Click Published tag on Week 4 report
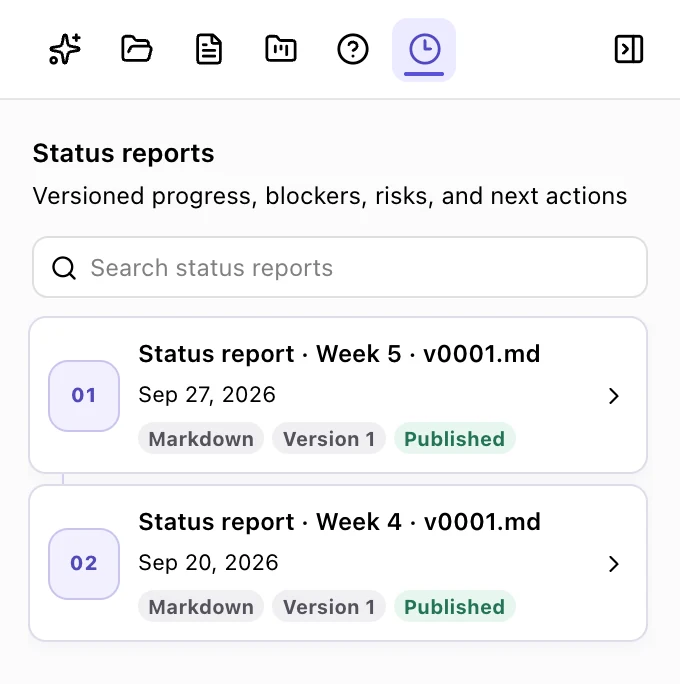This screenshot has width=680, height=684. pos(454,606)
